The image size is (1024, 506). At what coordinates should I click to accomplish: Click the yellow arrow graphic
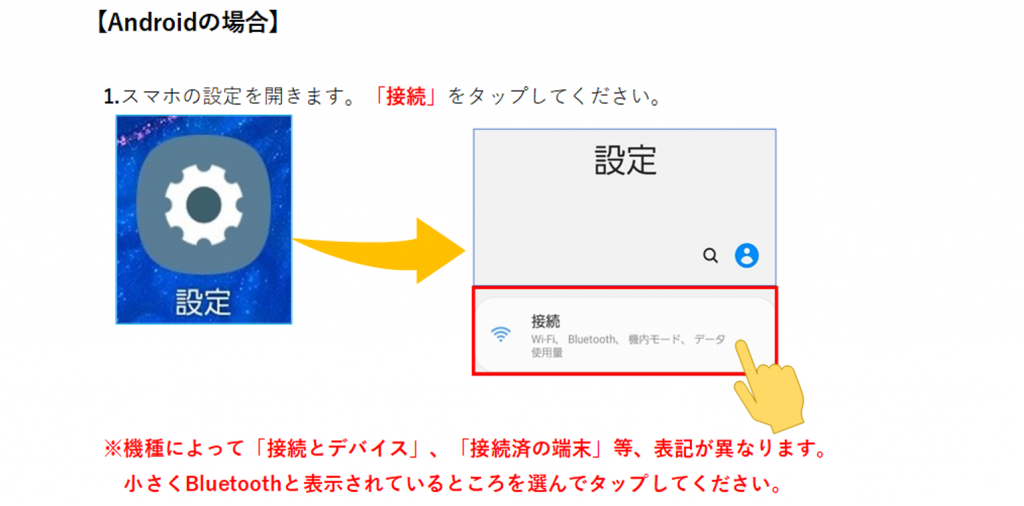point(379,251)
